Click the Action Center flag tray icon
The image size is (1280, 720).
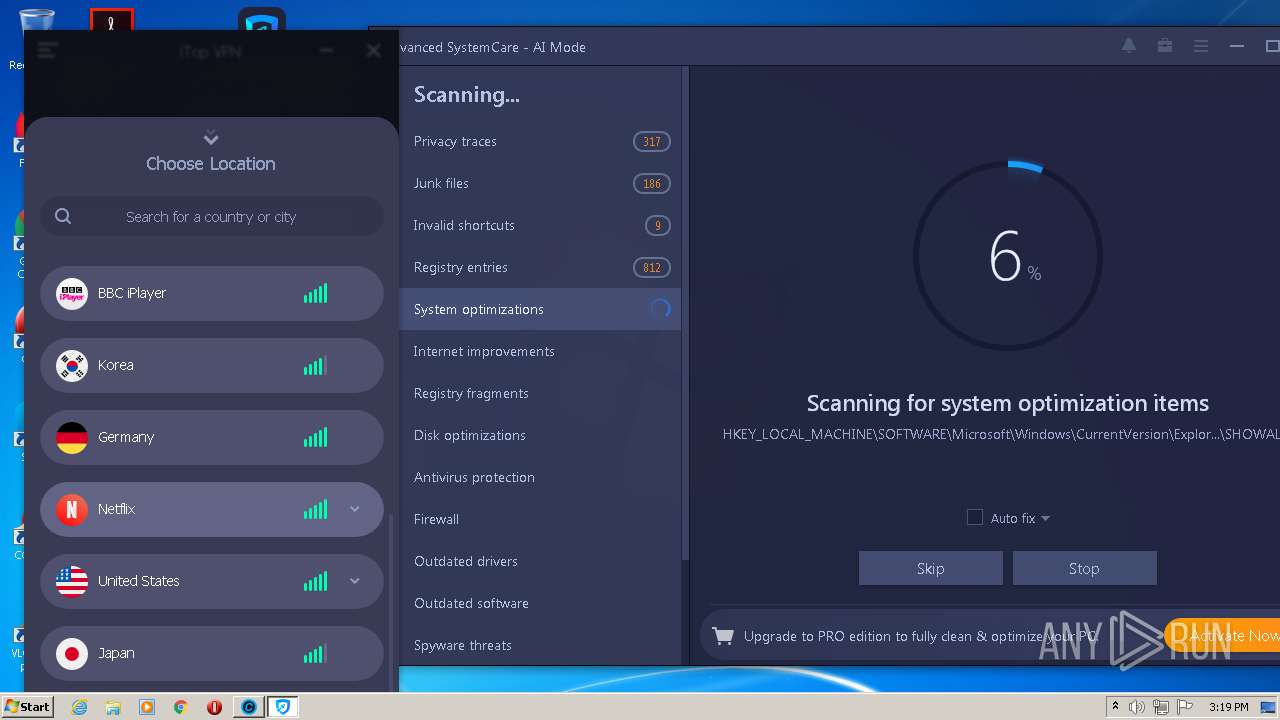[x=1186, y=707]
